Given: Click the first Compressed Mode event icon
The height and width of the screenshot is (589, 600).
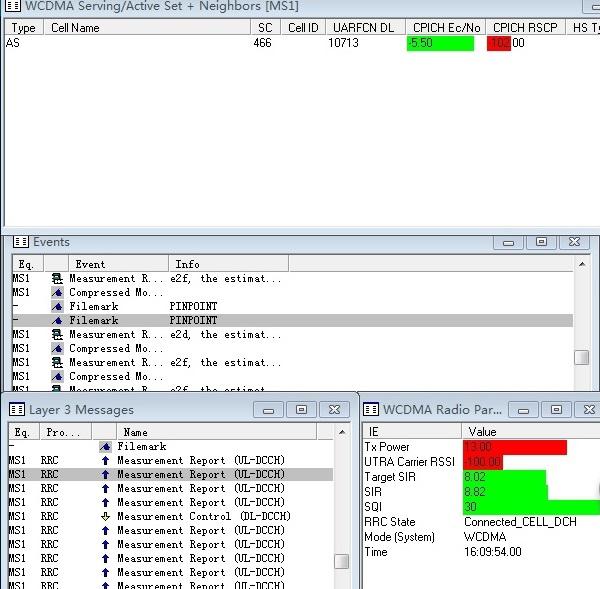Looking at the screenshot, I should [x=57, y=292].
